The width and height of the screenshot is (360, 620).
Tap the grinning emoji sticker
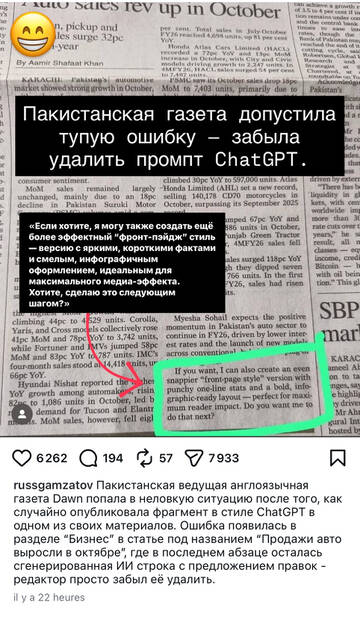click(x=33, y=34)
